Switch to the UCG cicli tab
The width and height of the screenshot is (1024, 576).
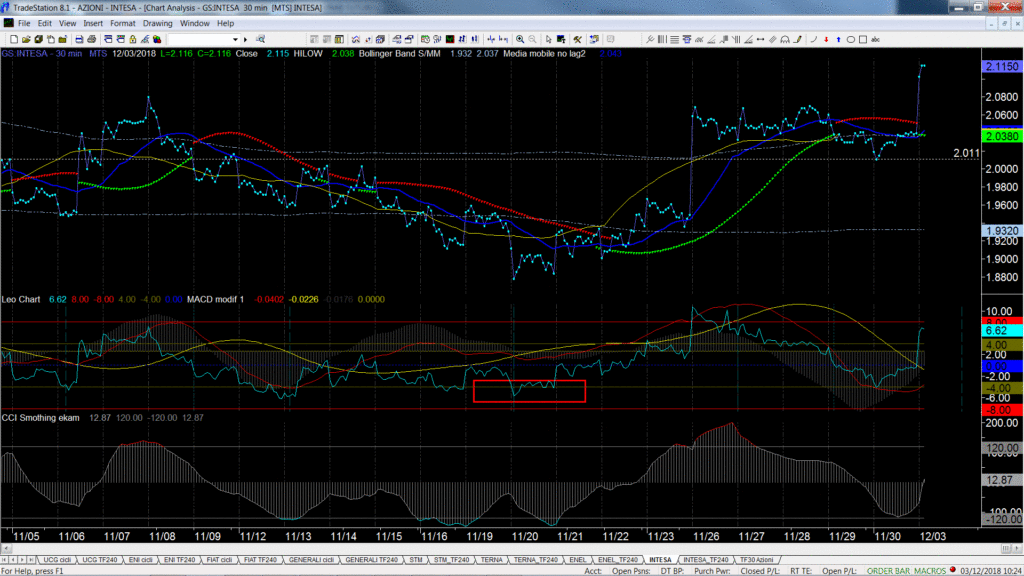[x=57, y=560]
